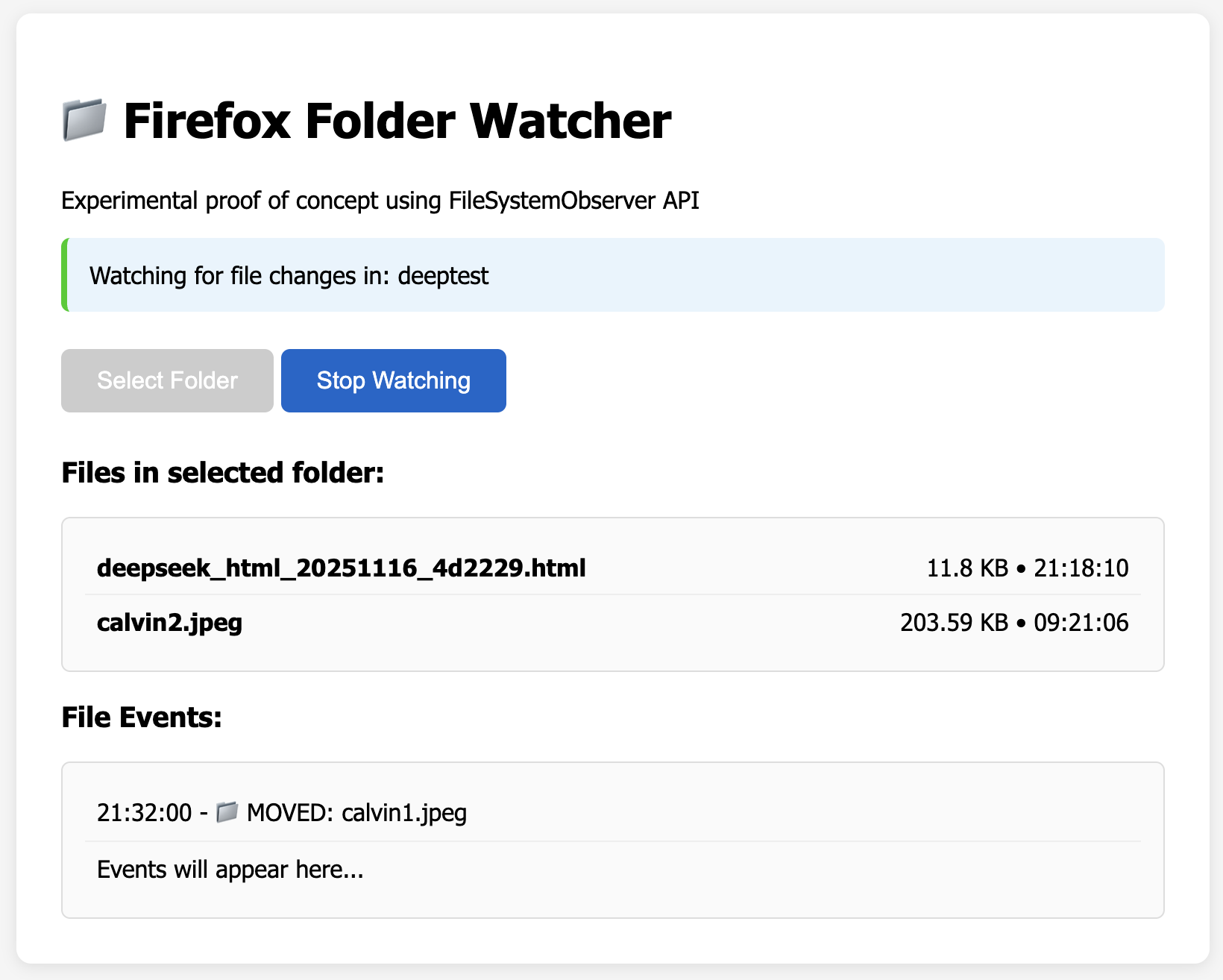Click the Firefox Folder Watcher title text
The image size is (1223, 980).
click(x=397, y=121)
